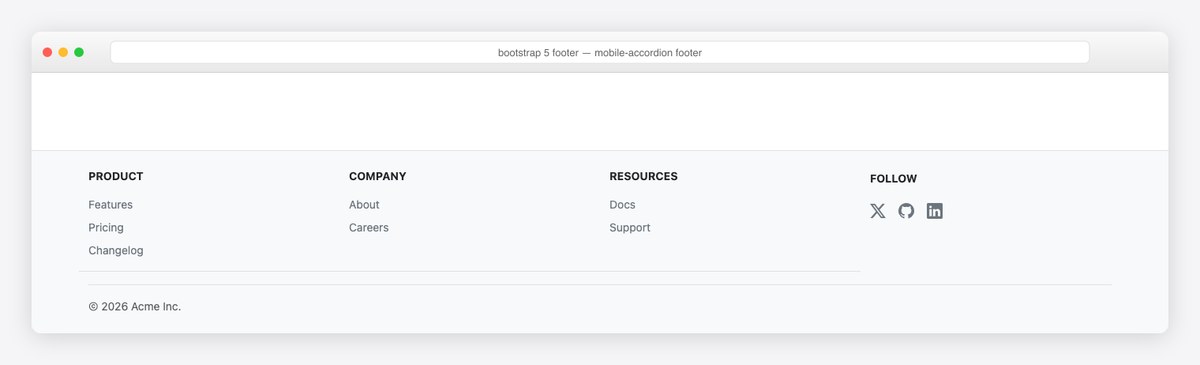
Task: Close the window with red button
Action: 47,52
